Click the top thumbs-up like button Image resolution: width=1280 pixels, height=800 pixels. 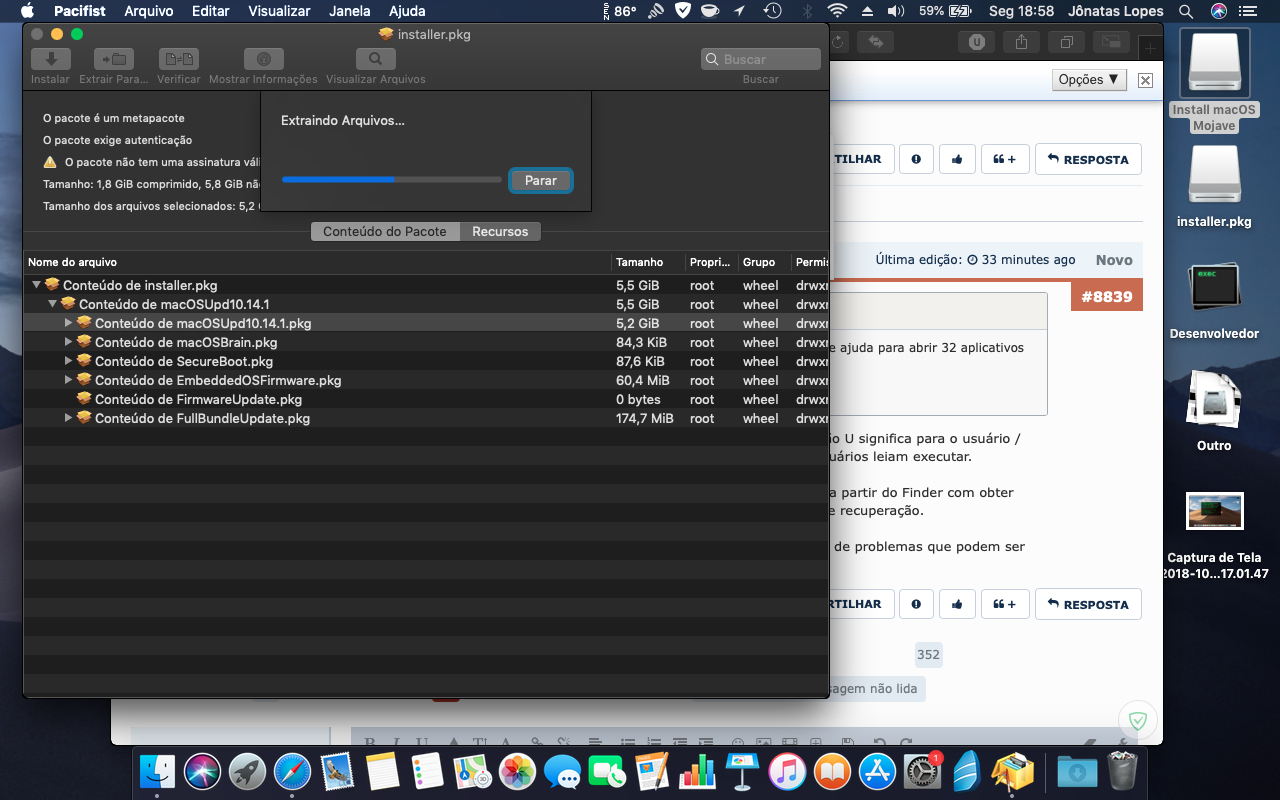point(957,159)
